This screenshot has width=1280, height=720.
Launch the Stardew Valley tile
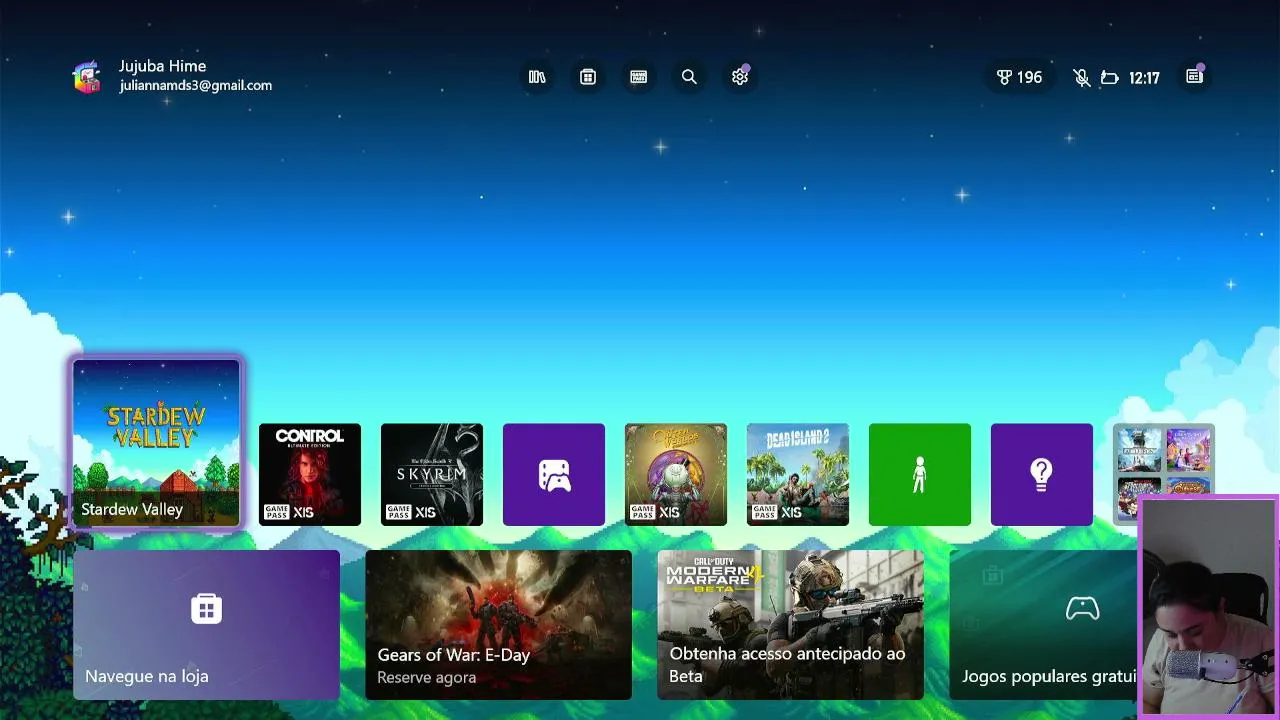[157, 443]
